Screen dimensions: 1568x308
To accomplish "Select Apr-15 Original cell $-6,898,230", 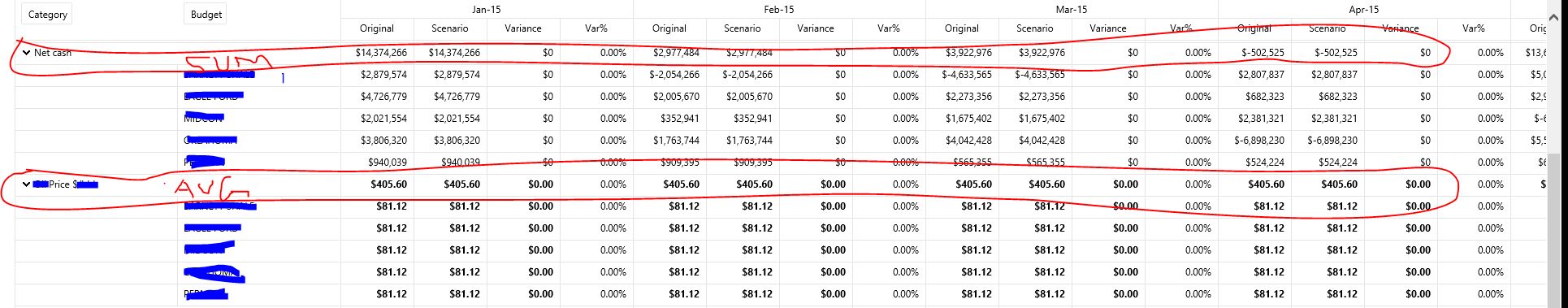I will click(1254, 141).
